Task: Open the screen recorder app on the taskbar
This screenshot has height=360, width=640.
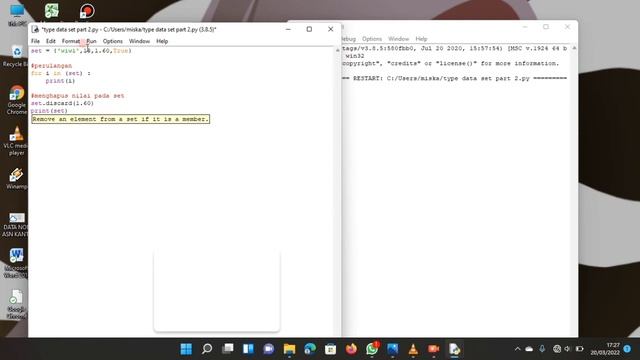Action: (433, 349)
